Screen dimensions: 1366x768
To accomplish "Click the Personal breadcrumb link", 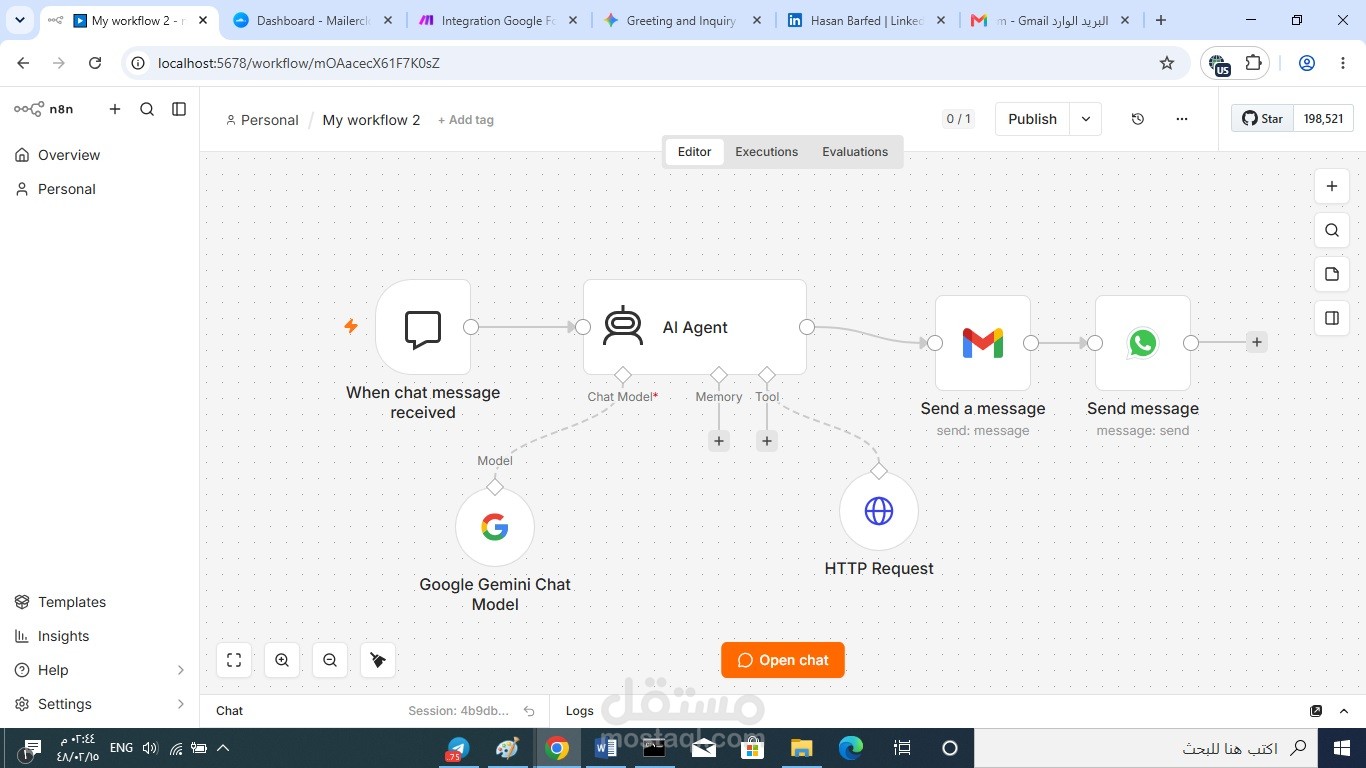I will [x=262, y=120].
